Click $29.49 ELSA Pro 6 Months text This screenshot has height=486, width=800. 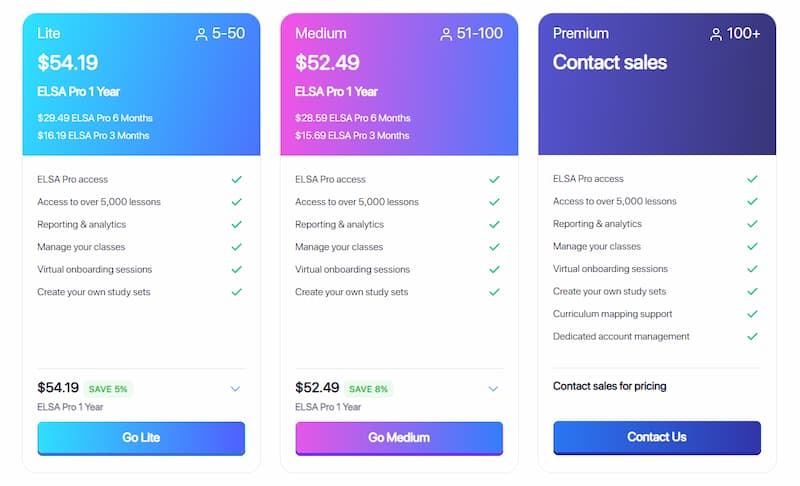[95, 118]
